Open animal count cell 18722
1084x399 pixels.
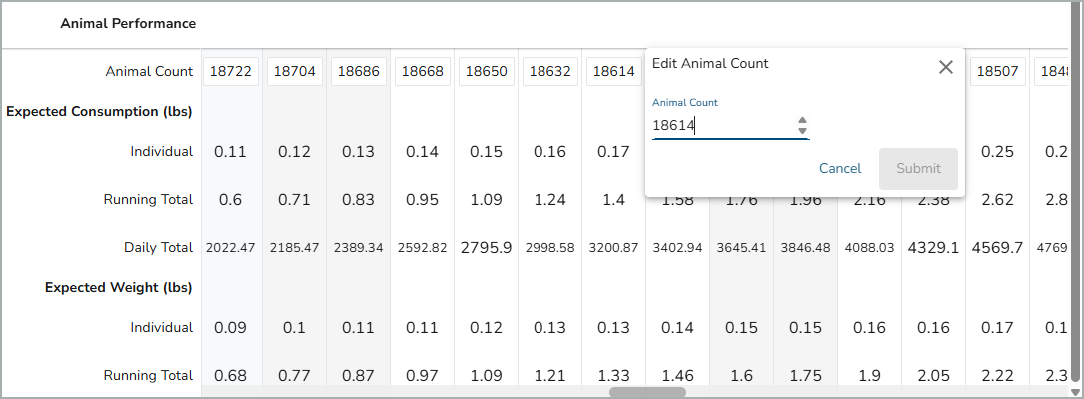click(231, 71)
